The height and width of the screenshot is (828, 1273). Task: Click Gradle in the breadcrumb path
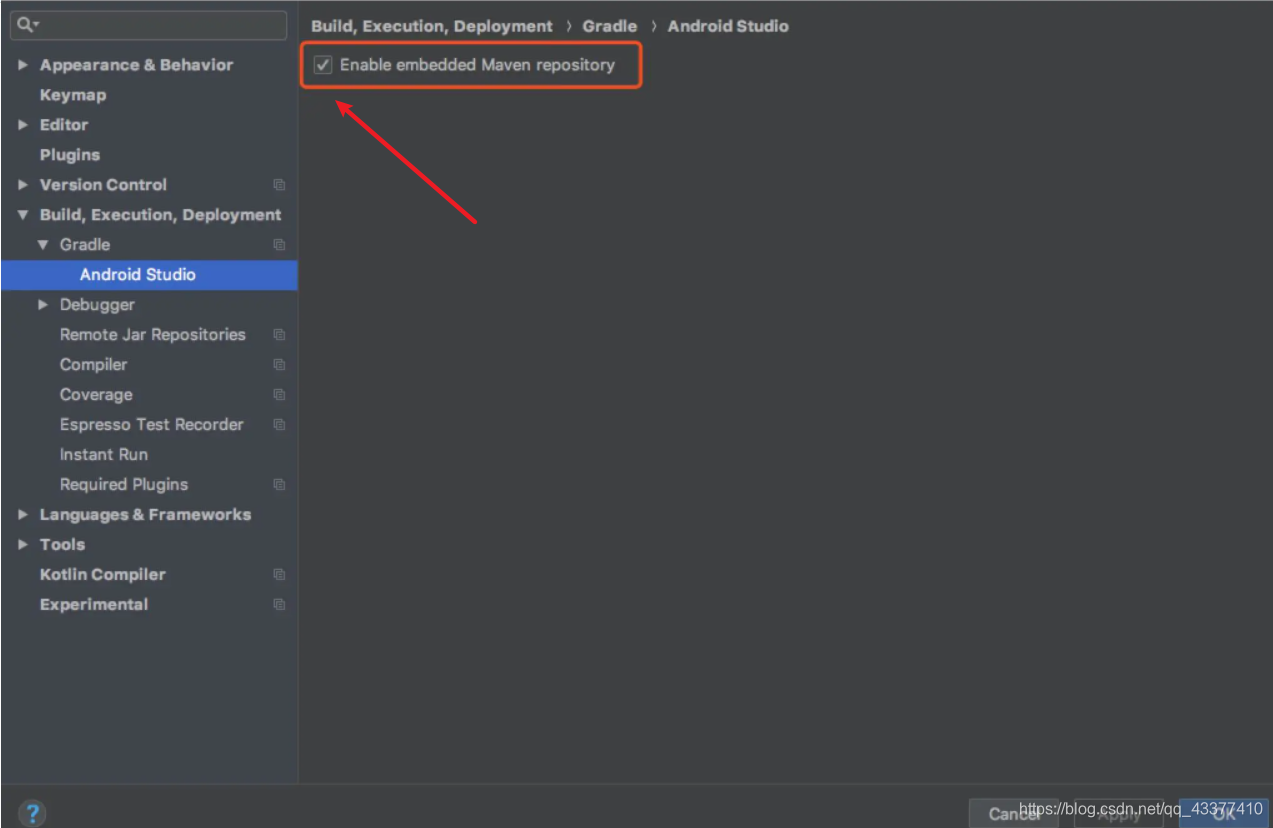(610, 26)
